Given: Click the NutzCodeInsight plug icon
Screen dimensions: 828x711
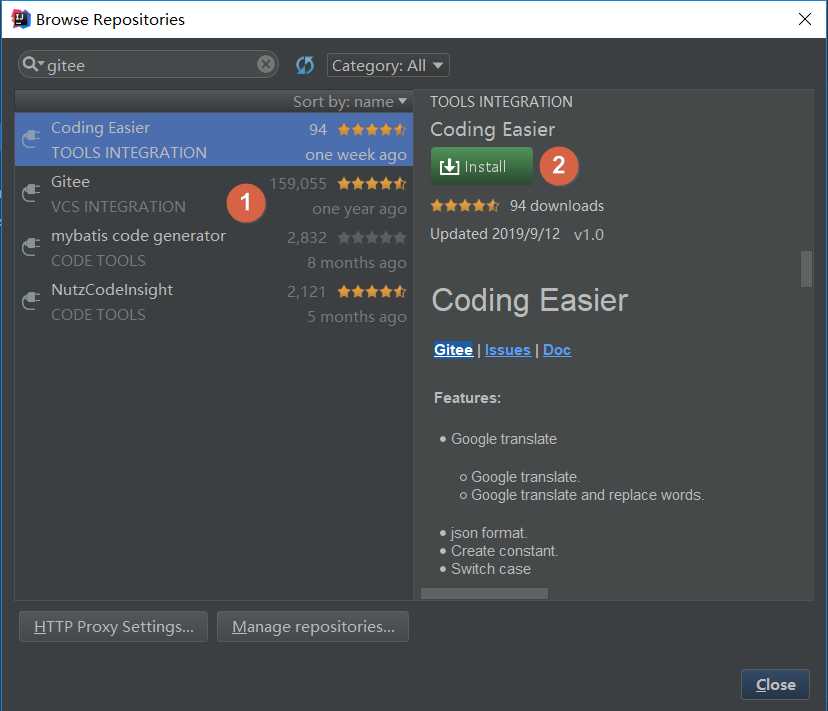Looking at the screenshot, I should 31,301.
